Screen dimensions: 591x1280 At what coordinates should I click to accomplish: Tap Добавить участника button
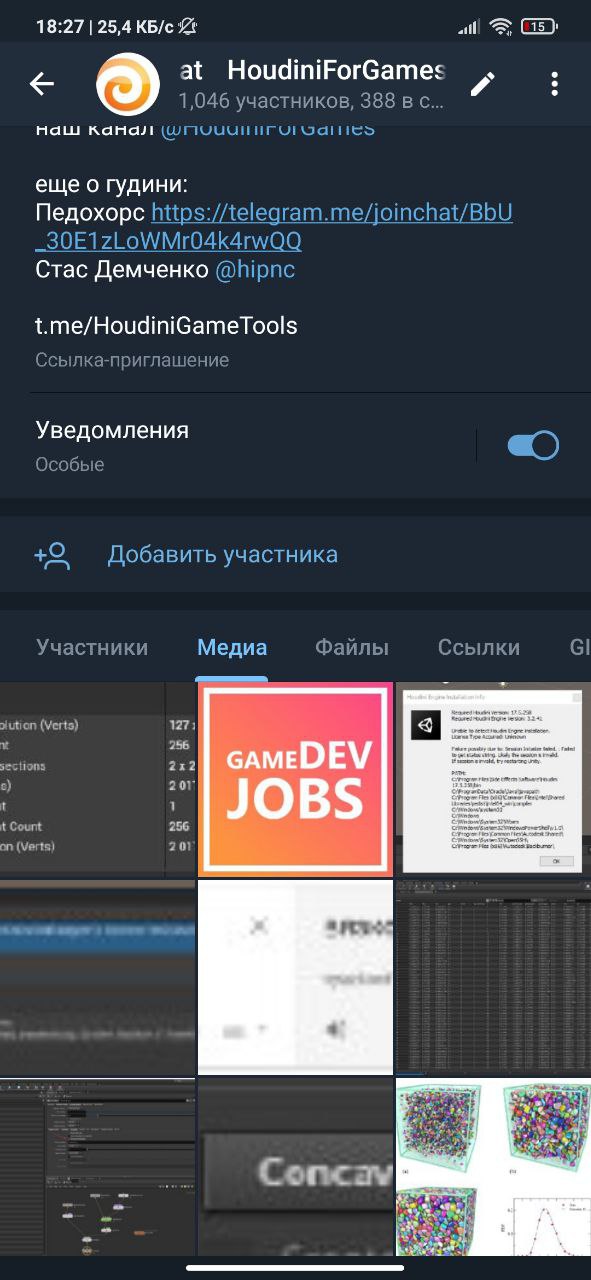[295, 555]
